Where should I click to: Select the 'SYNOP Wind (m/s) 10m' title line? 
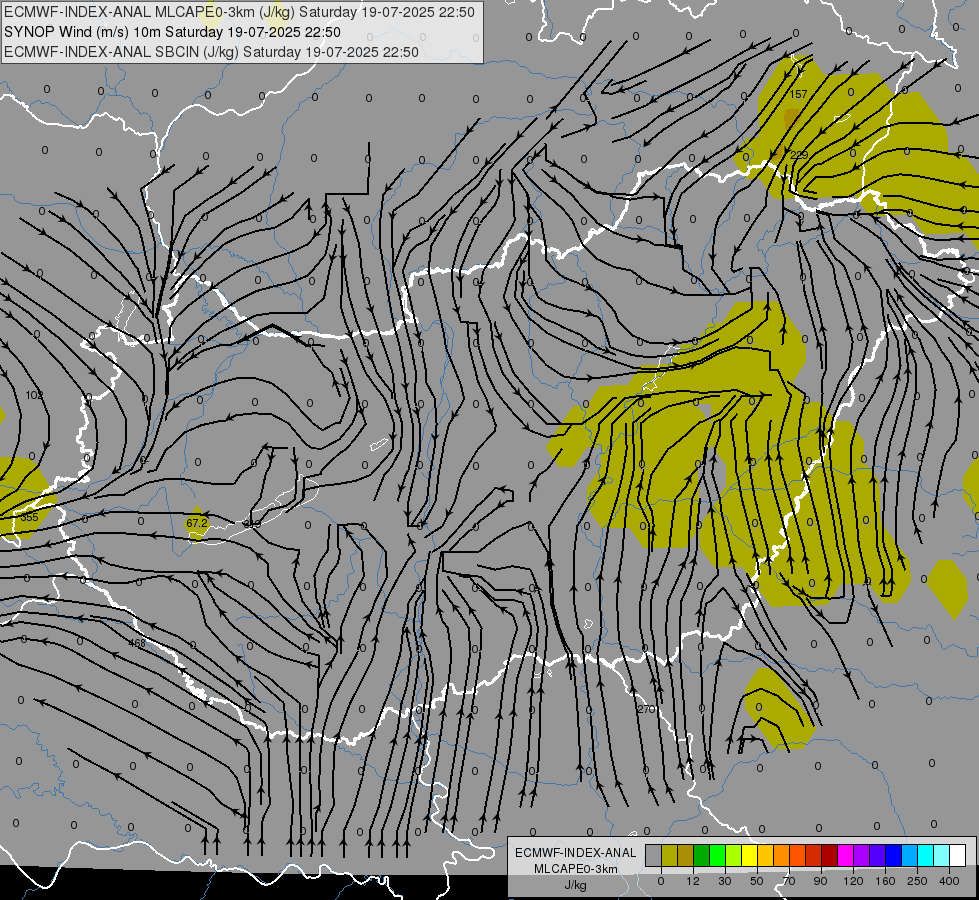[172, 32]
